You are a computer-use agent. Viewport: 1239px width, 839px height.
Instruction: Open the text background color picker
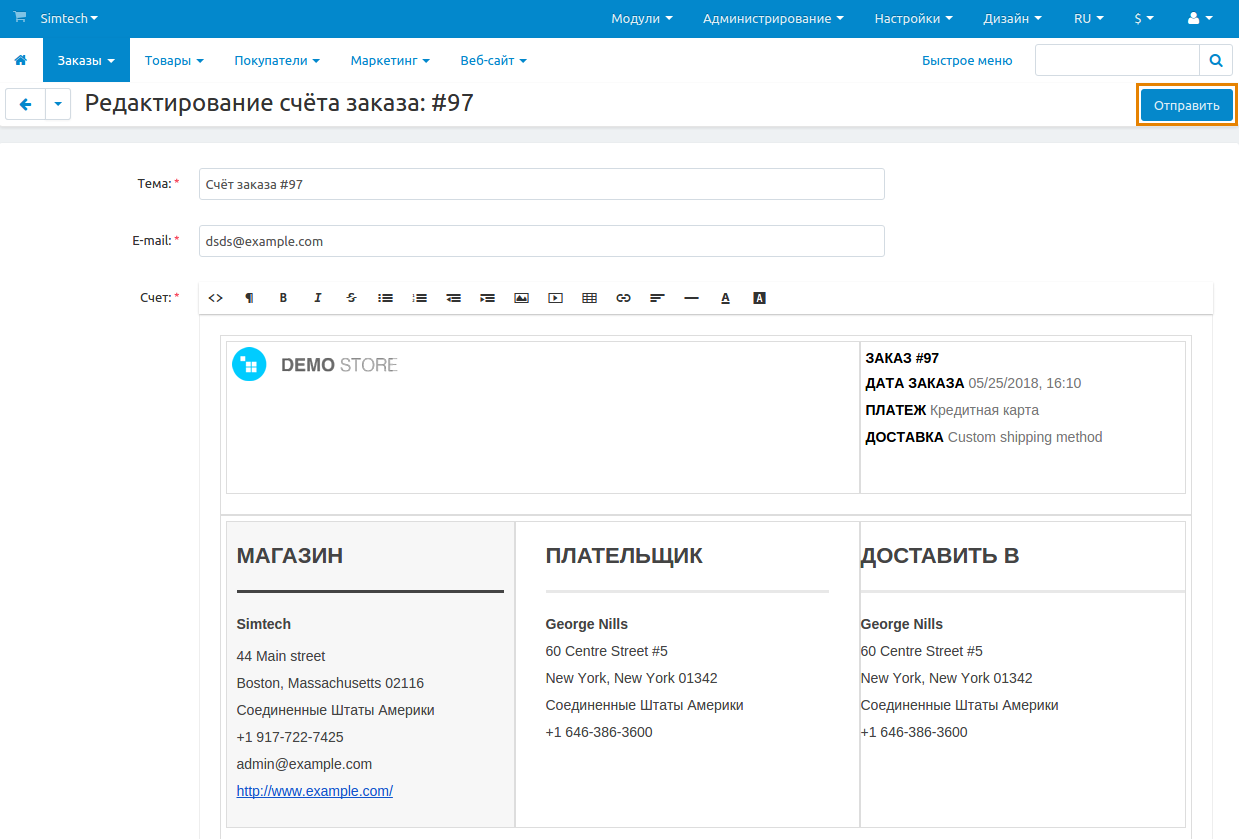click(759, 298)
